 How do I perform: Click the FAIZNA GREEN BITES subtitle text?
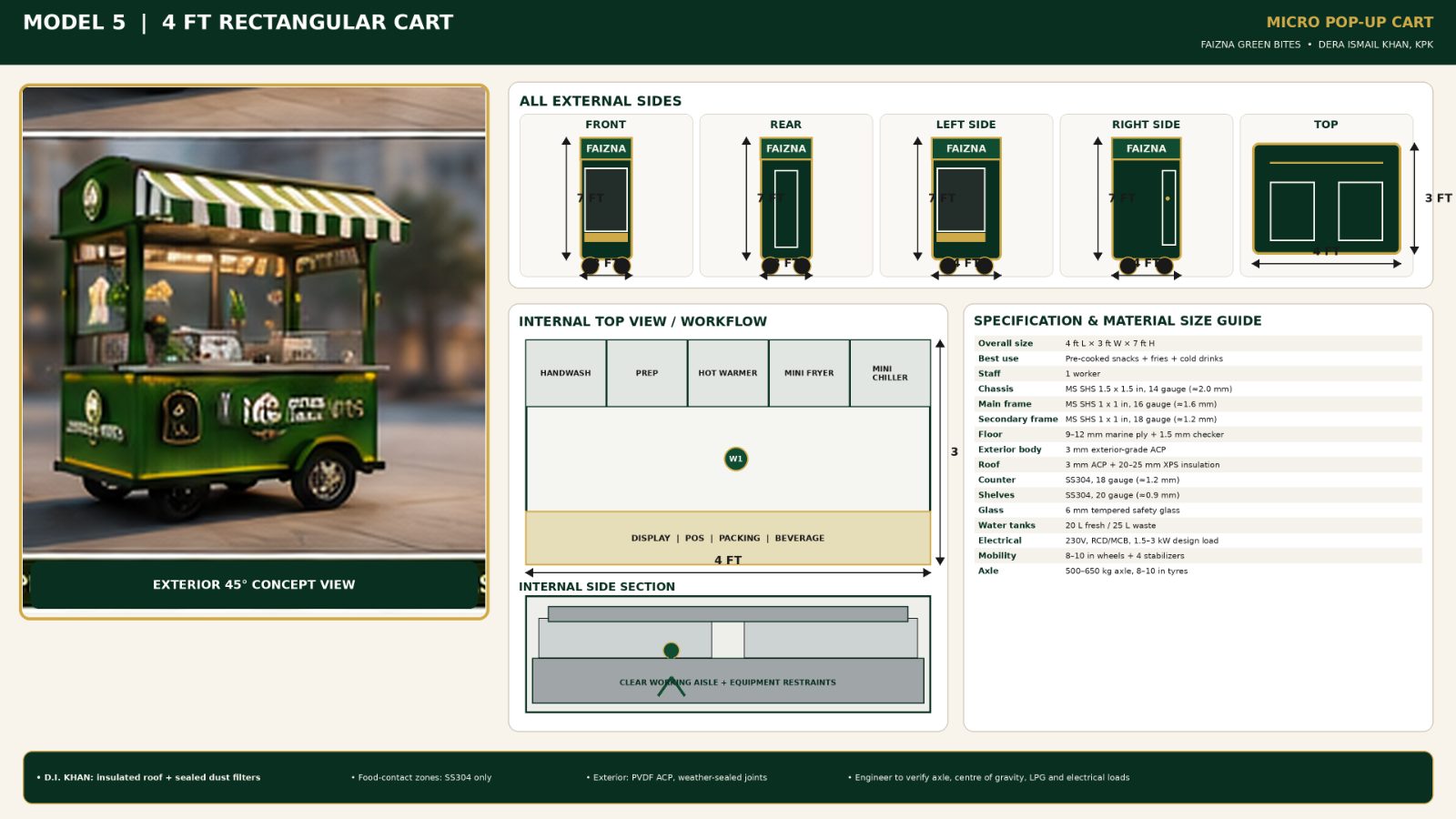(x=1250, y=45)
